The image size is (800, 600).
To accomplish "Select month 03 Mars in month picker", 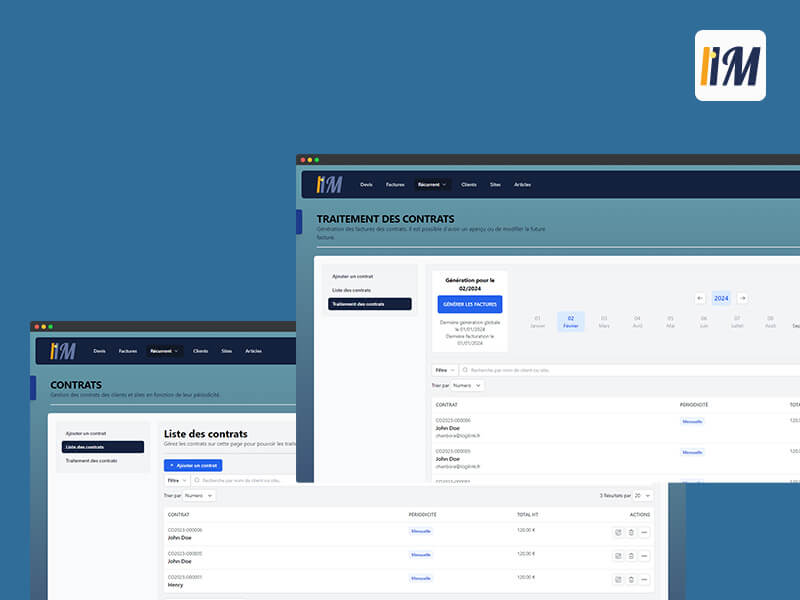I will click(x=604, y=321).
